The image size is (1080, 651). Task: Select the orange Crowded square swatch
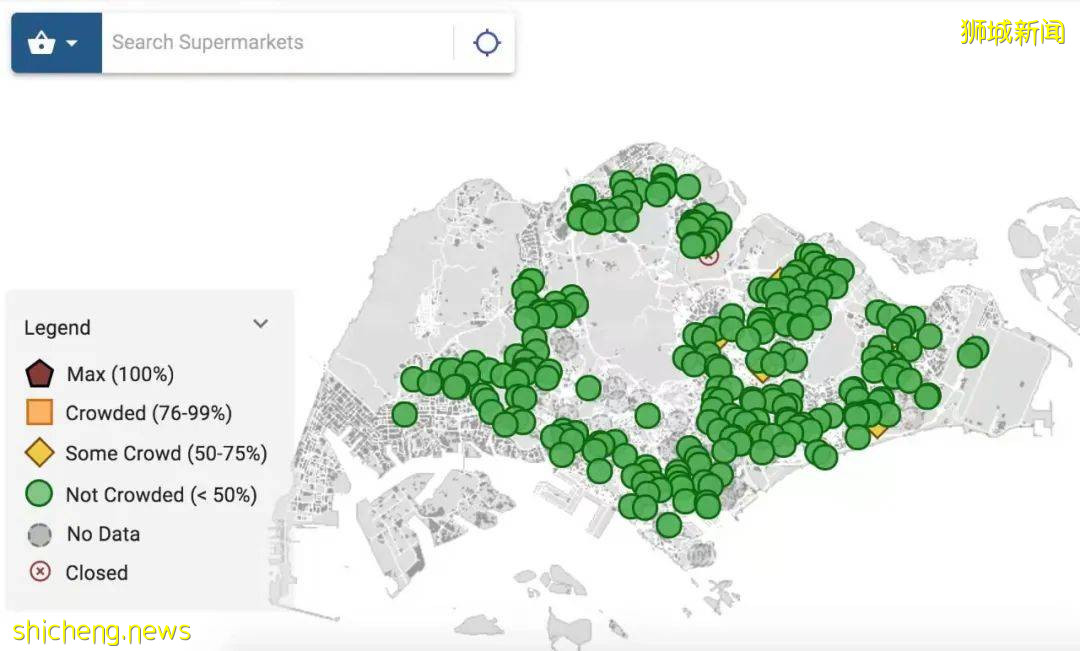coord(40,413)
